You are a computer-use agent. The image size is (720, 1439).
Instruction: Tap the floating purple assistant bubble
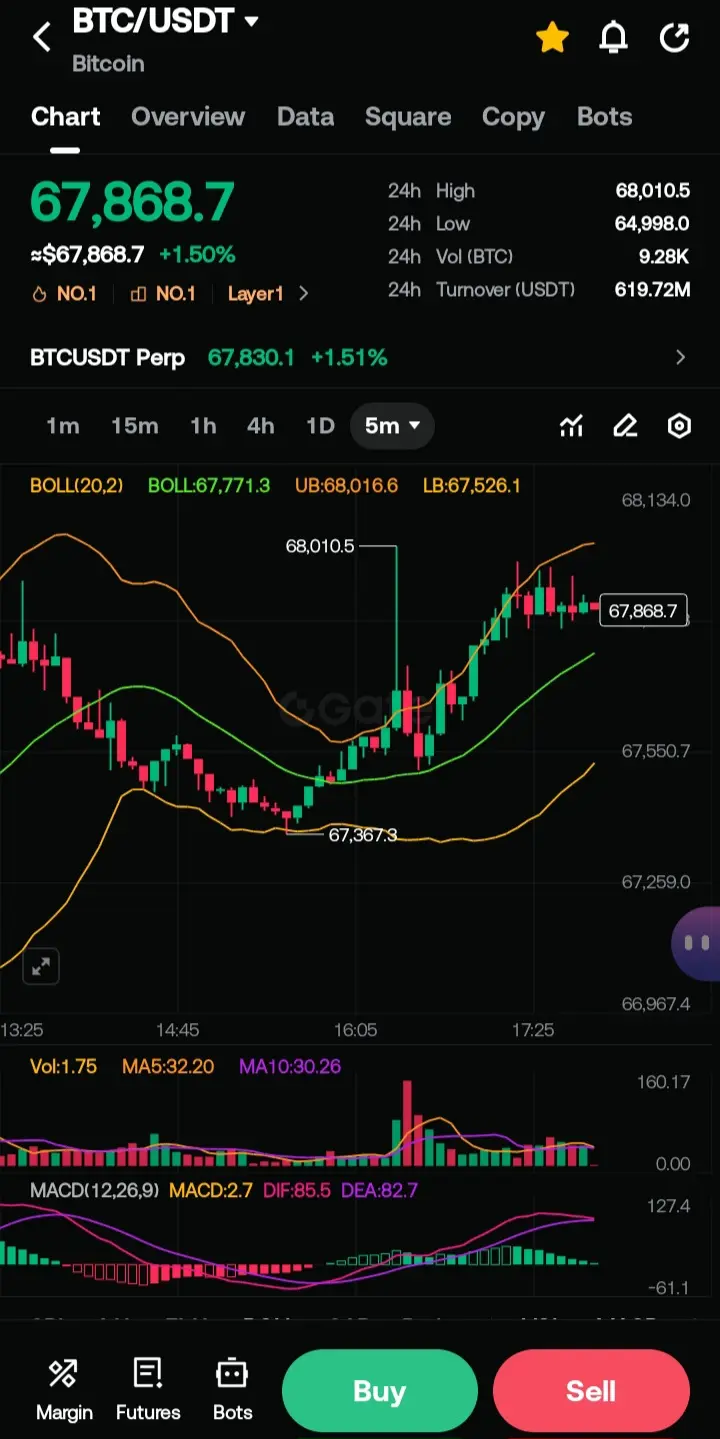point(697,942)
